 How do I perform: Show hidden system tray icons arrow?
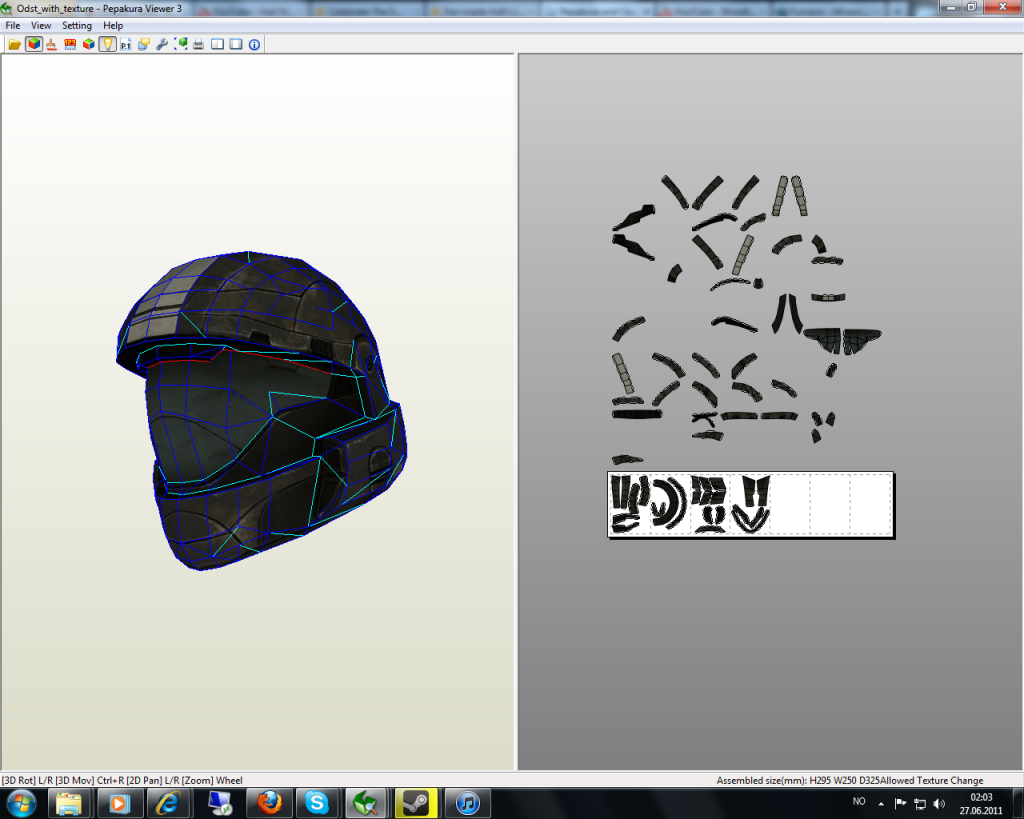point(881,803)
